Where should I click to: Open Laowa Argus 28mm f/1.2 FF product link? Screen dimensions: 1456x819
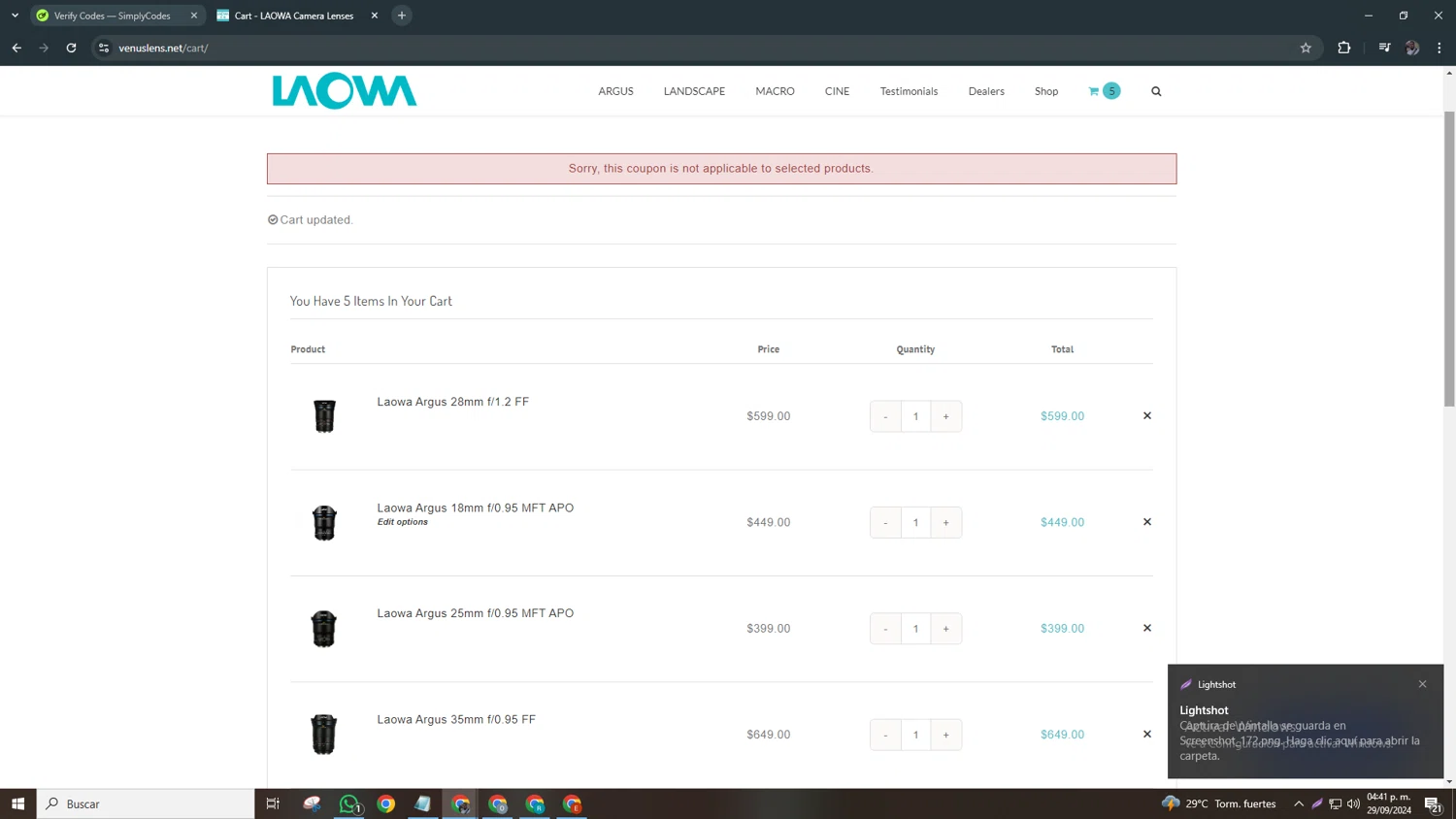452,402
